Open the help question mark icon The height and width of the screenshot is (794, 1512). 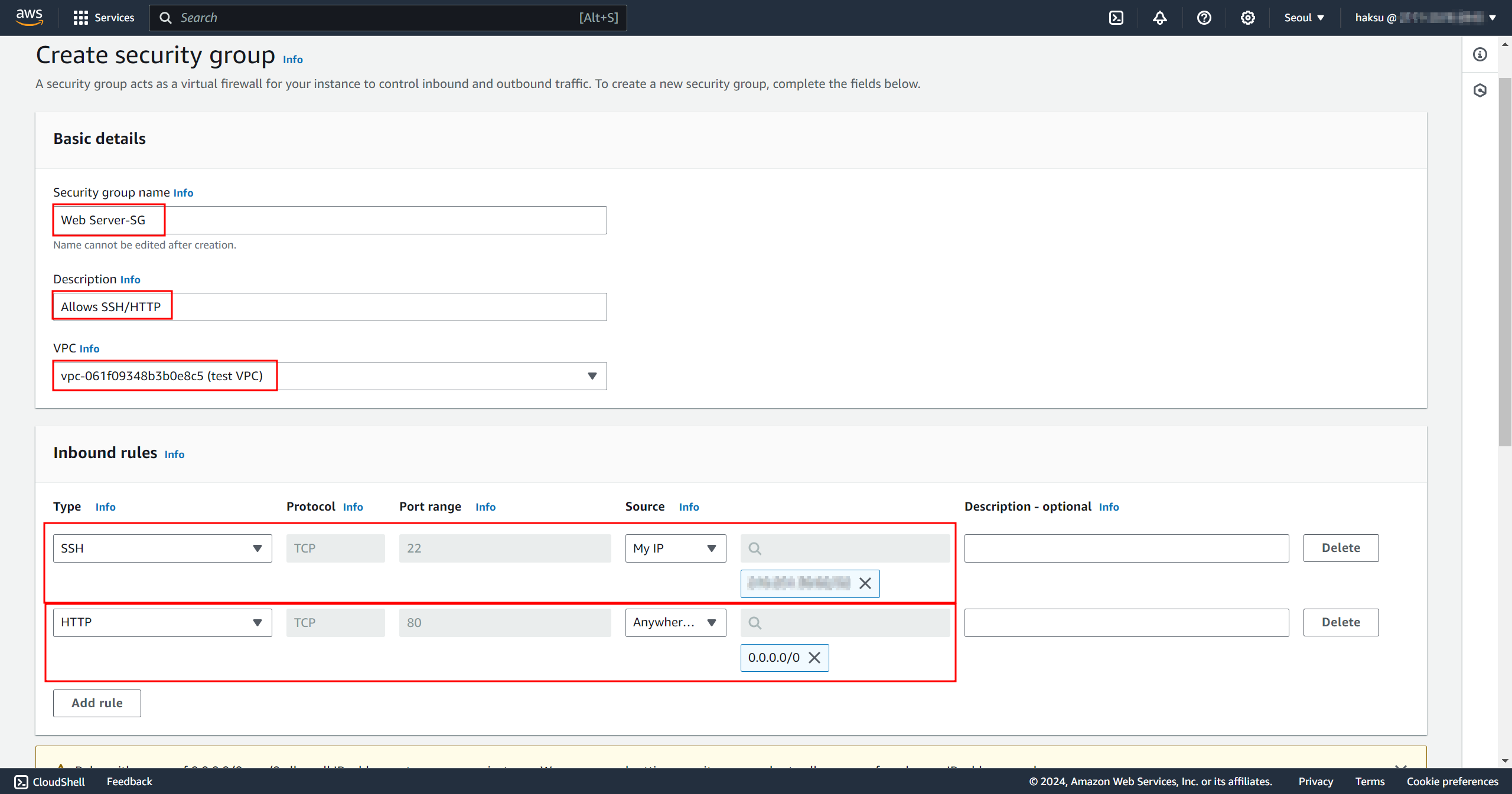coord(1204,18)
